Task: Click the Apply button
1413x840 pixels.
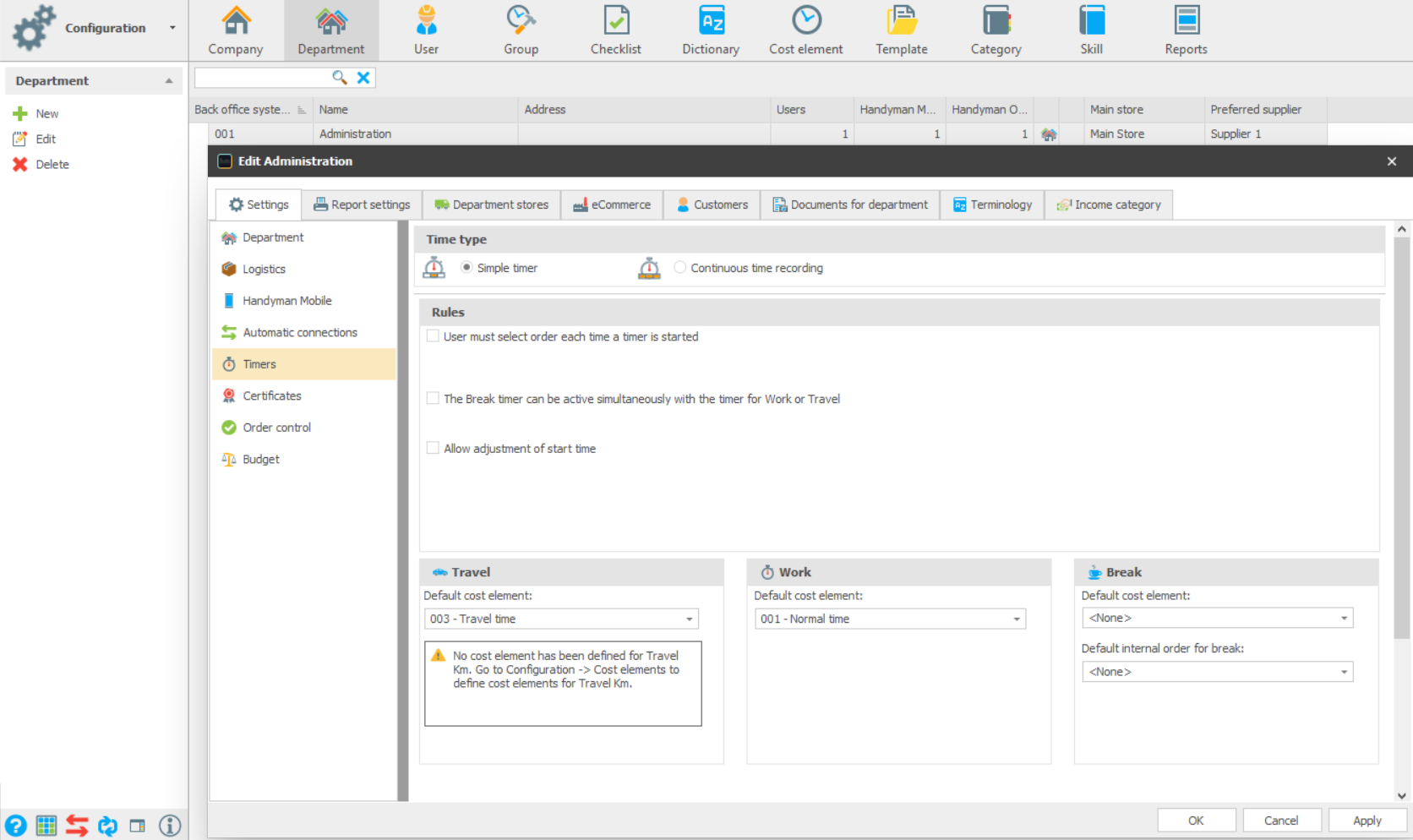Action: pyautogui.click(x=1367, y=821)
